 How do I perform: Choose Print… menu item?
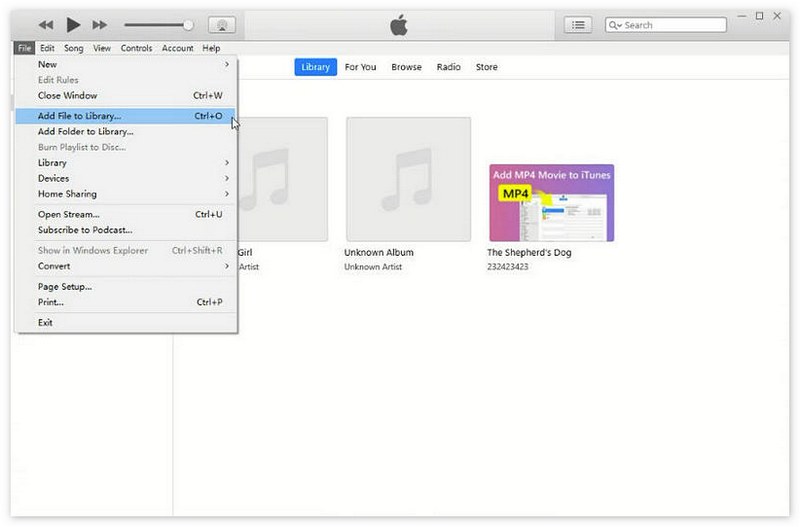[126, 302]
